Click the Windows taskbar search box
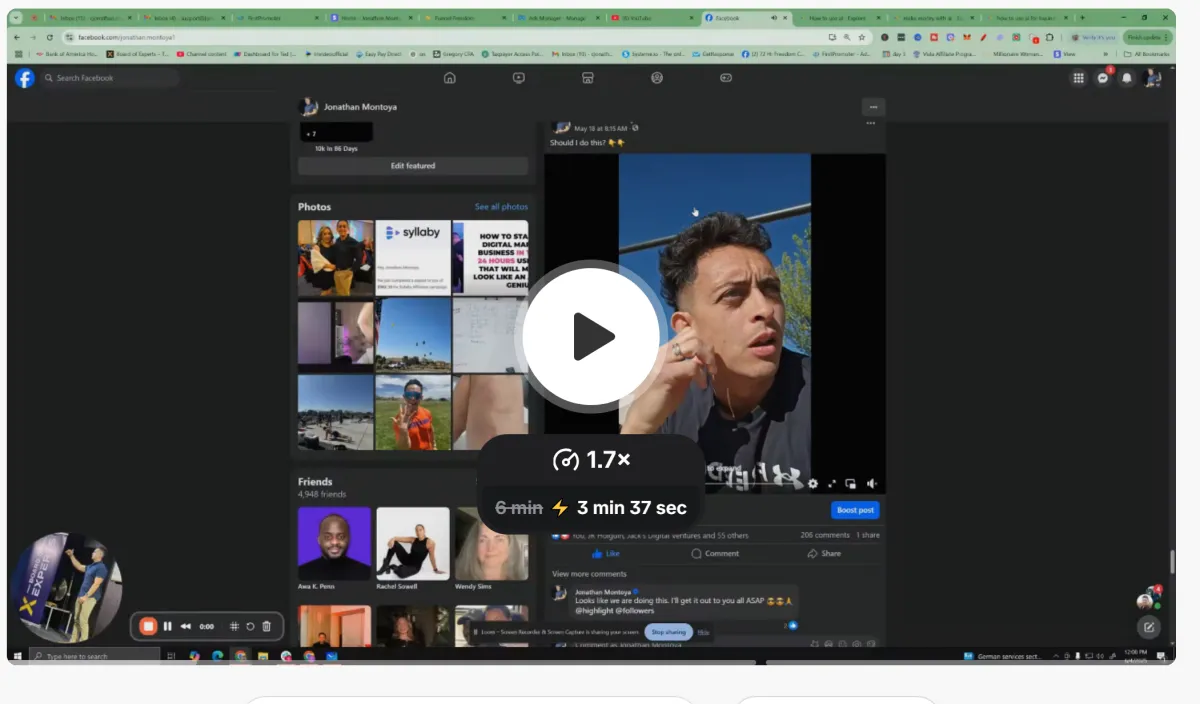The image size is (1200, 704). [x=95, y=656]
